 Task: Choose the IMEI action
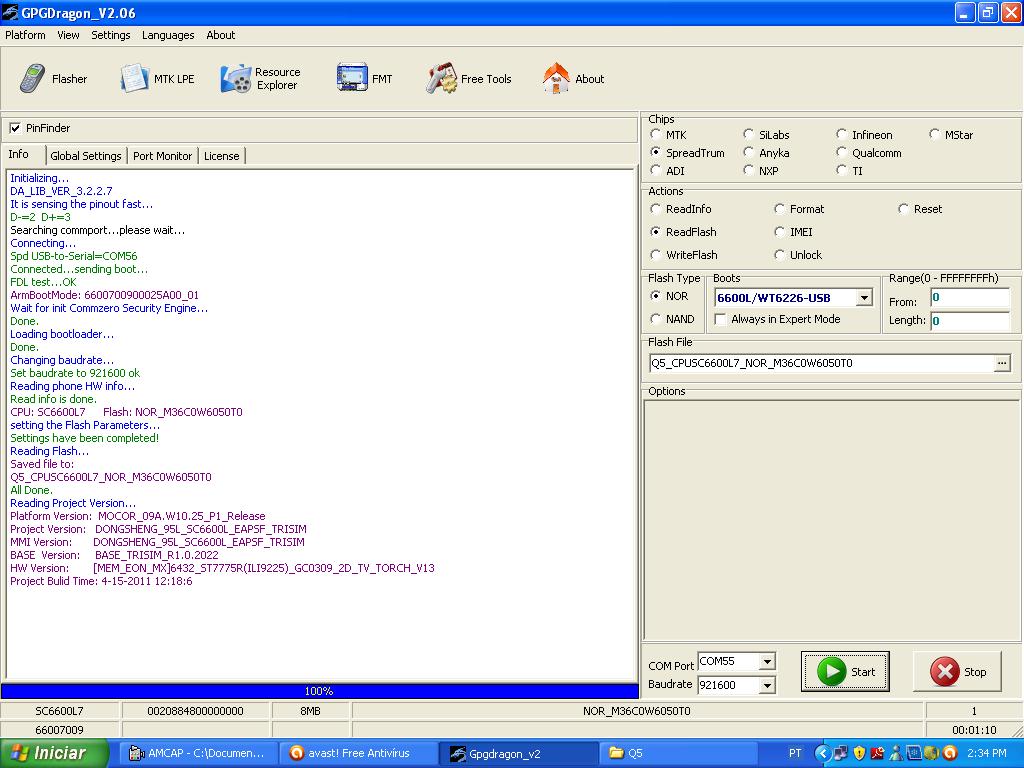pos(779,231)
